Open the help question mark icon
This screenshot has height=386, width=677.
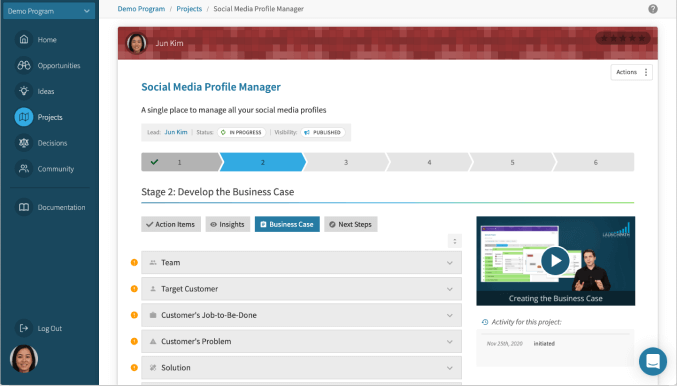pos(653,9)
